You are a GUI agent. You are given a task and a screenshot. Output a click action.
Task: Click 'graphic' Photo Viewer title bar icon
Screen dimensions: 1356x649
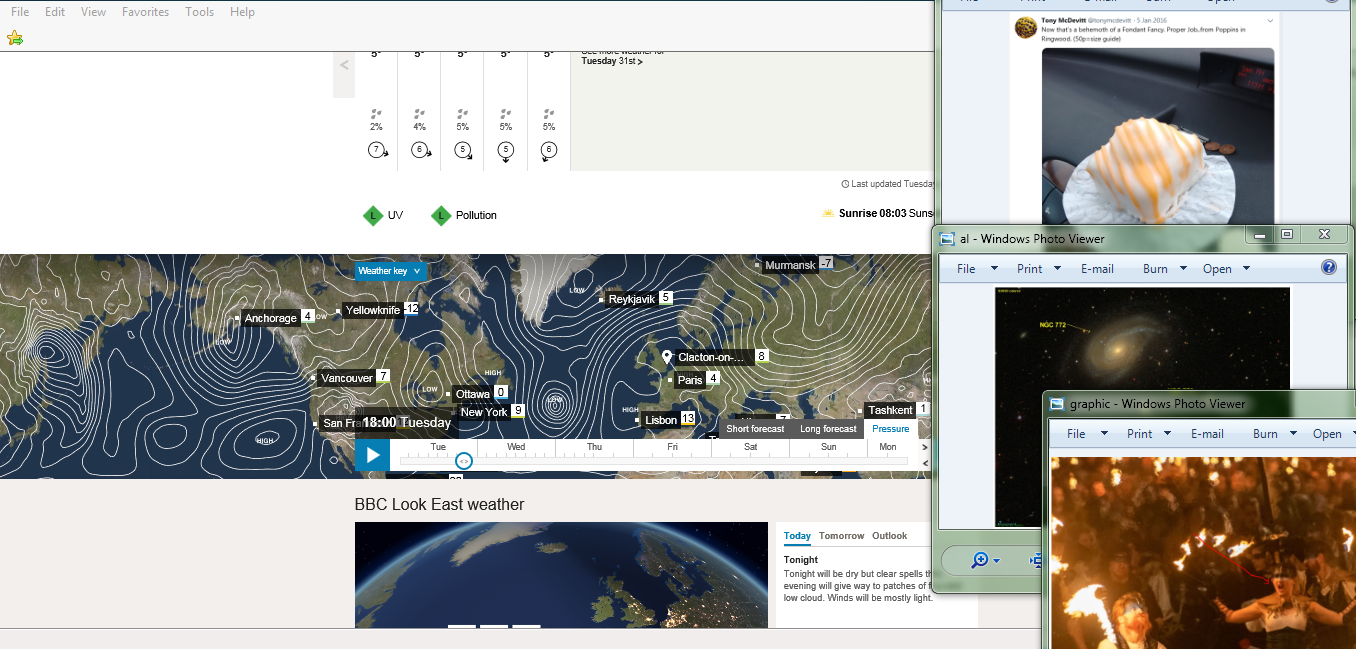[x=1057, y=404]
